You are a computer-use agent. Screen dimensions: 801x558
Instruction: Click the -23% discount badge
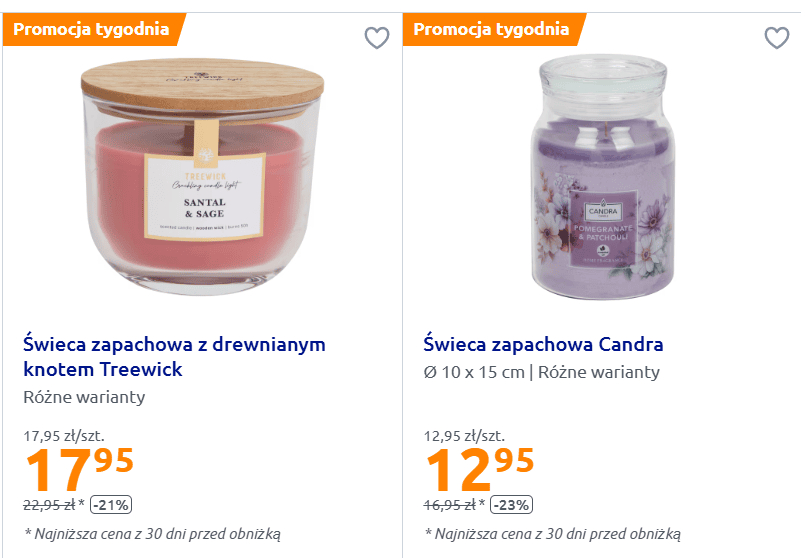511,505
